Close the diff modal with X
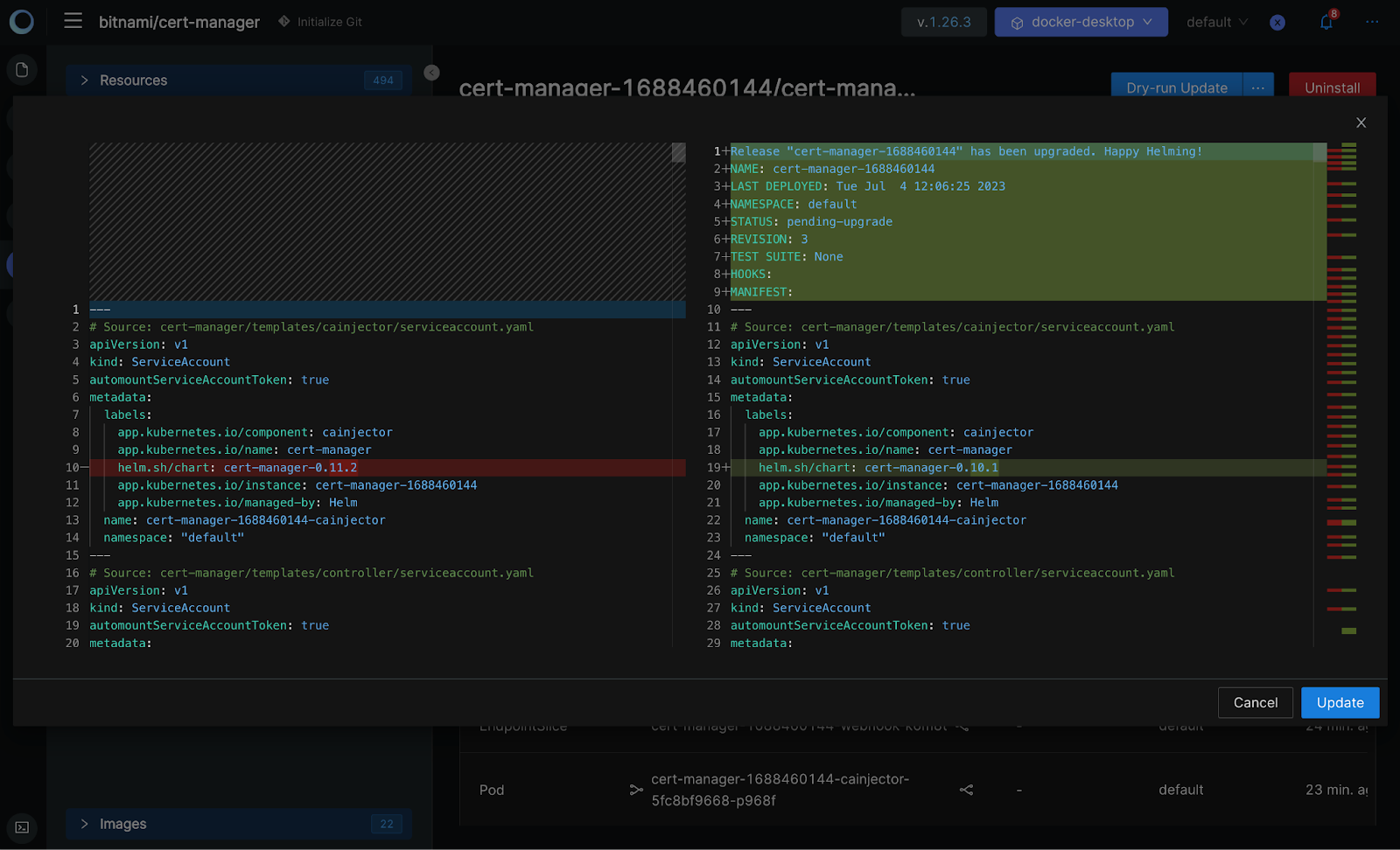Screen dimensions: 1400x850 (1361, 123)
